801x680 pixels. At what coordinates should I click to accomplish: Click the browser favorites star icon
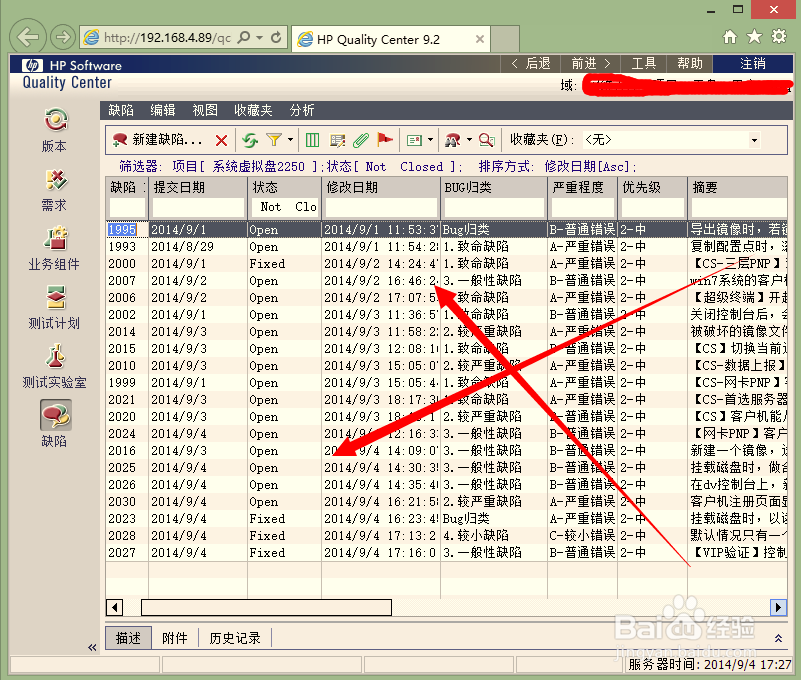point(754,37)
